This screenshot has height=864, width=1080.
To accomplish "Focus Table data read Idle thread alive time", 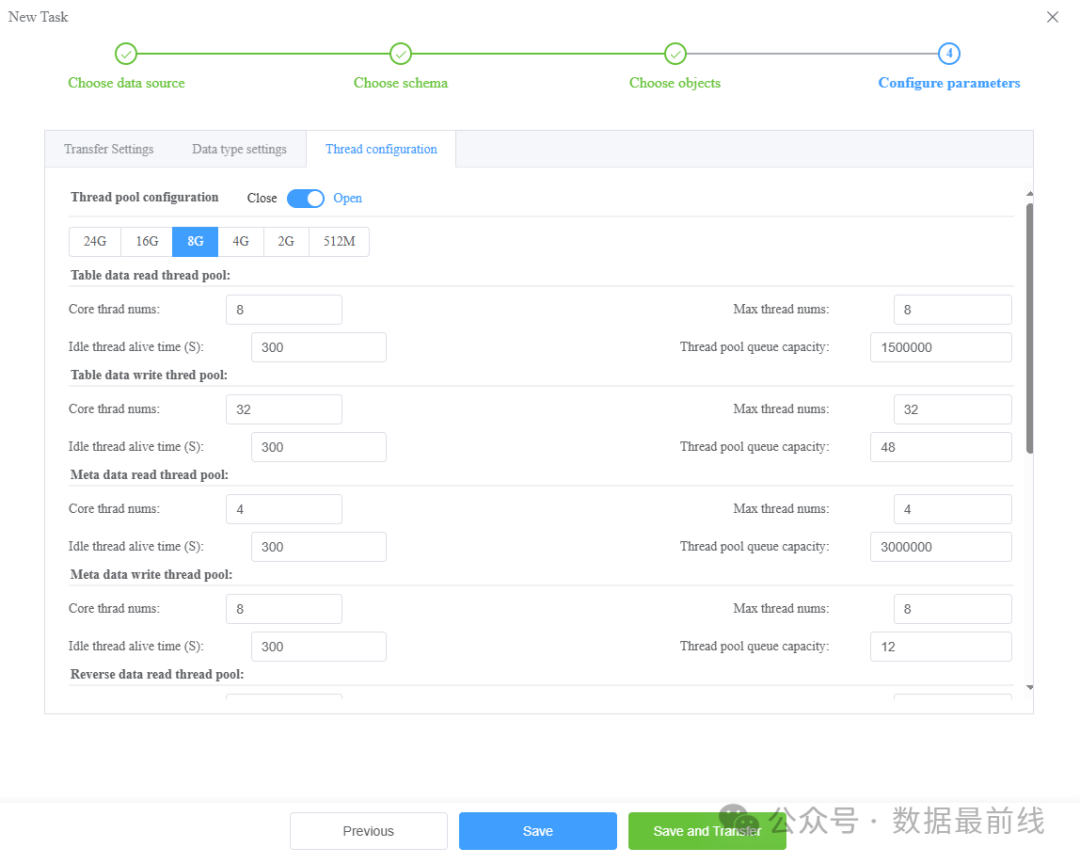I will coord(318,347).
